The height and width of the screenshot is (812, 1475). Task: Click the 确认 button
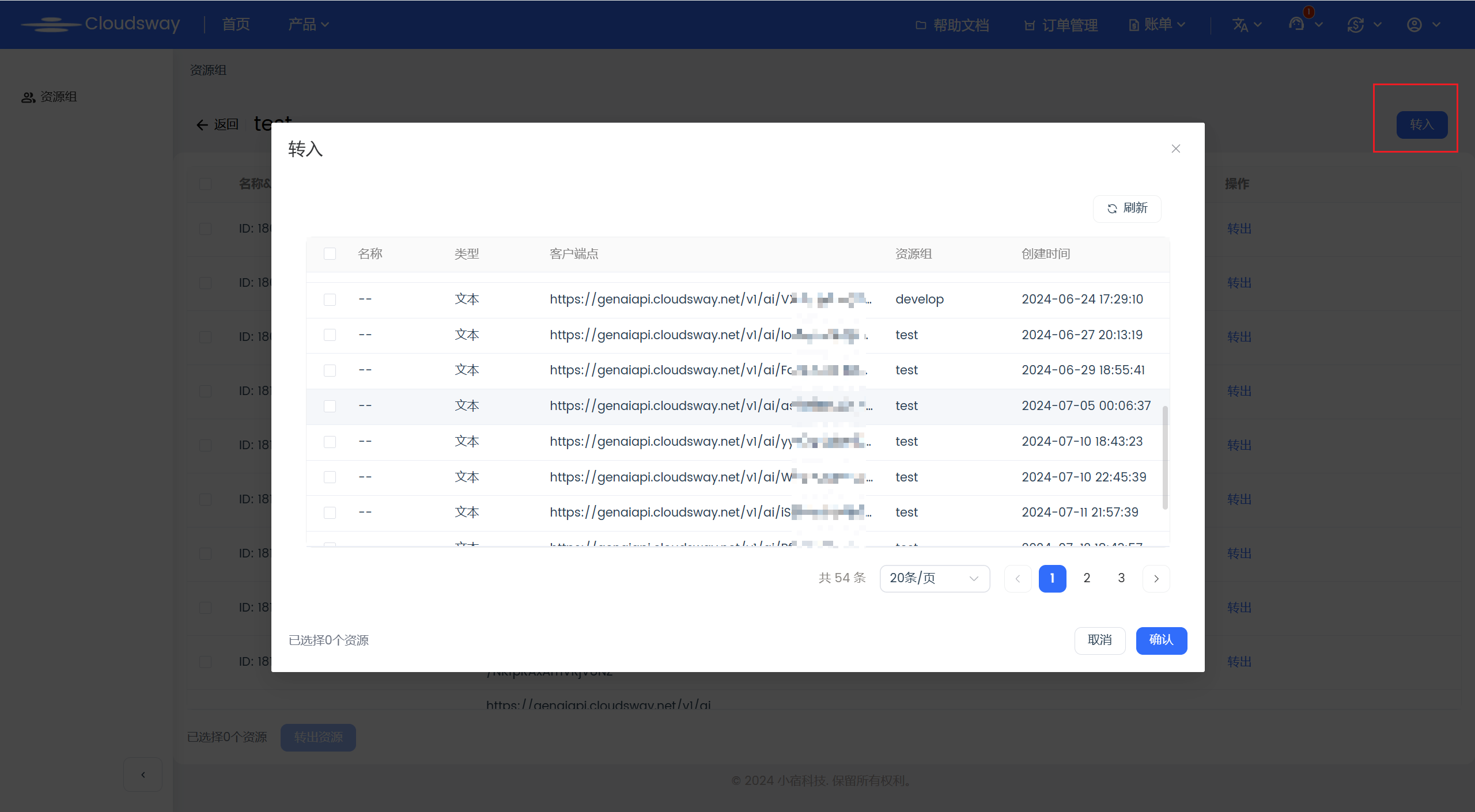tap(1161, 640)
